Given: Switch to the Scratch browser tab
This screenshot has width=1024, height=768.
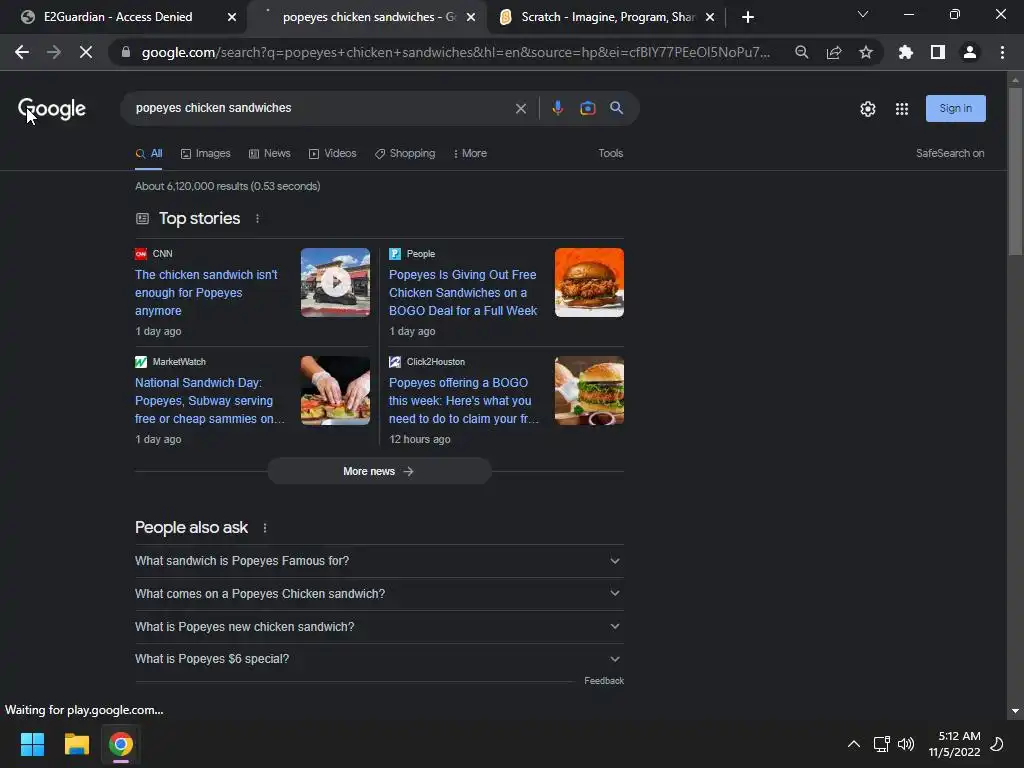Looking at the screenshot, I should coord(607,17).
